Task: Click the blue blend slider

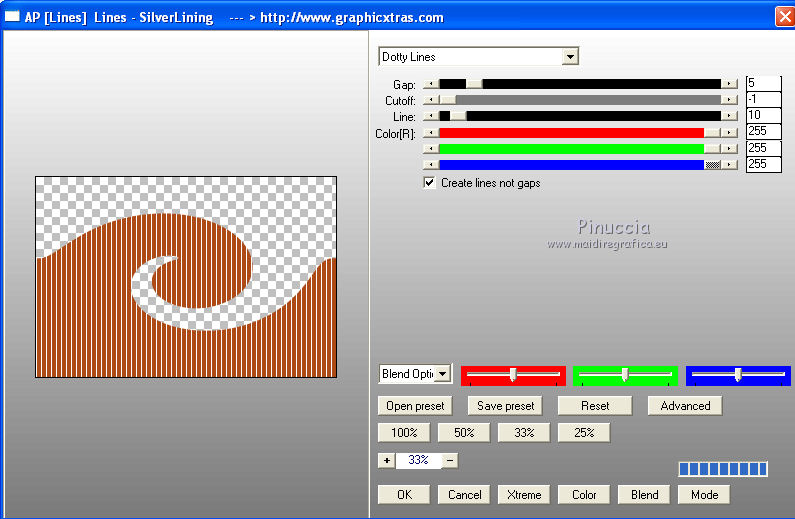Action: tap(738, 375)
